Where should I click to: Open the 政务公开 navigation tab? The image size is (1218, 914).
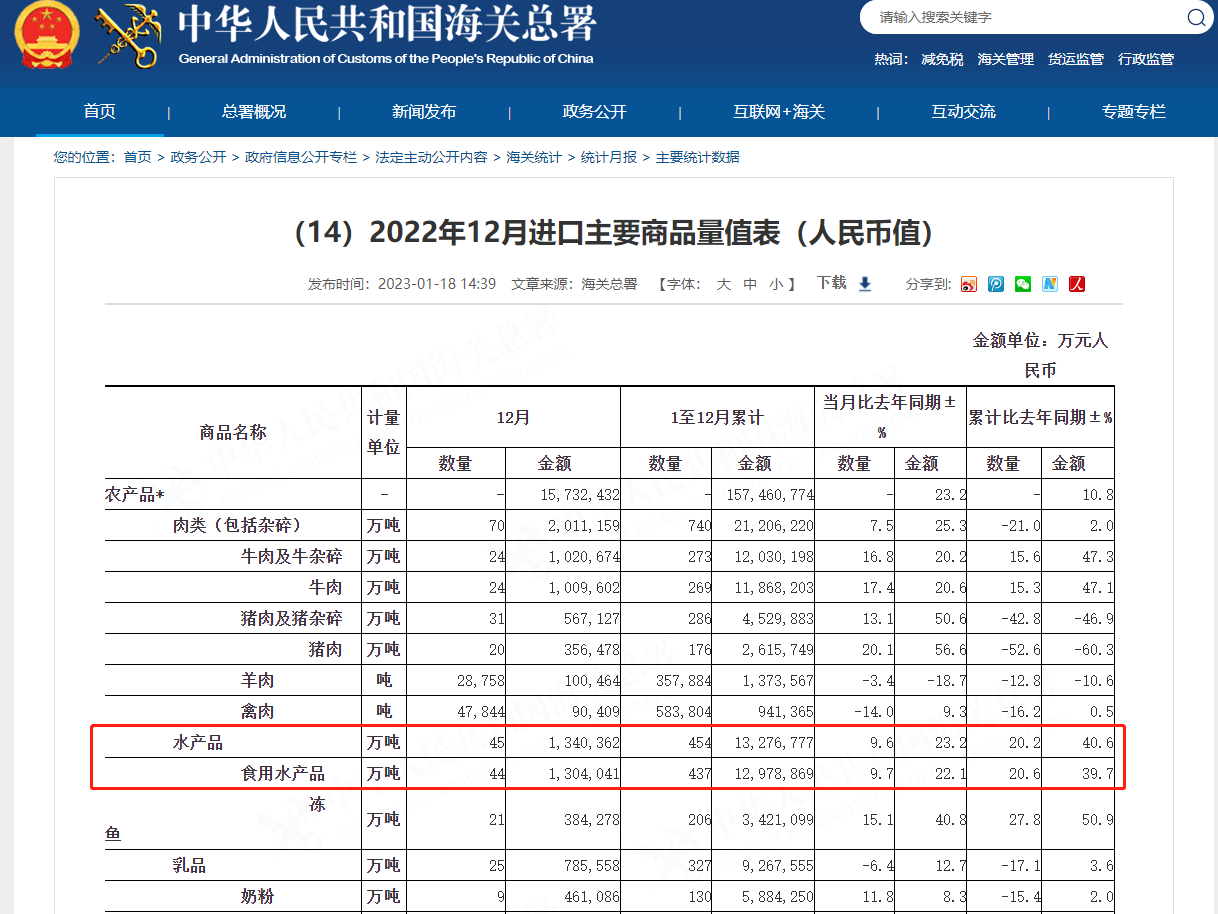(x=594, y=112)
